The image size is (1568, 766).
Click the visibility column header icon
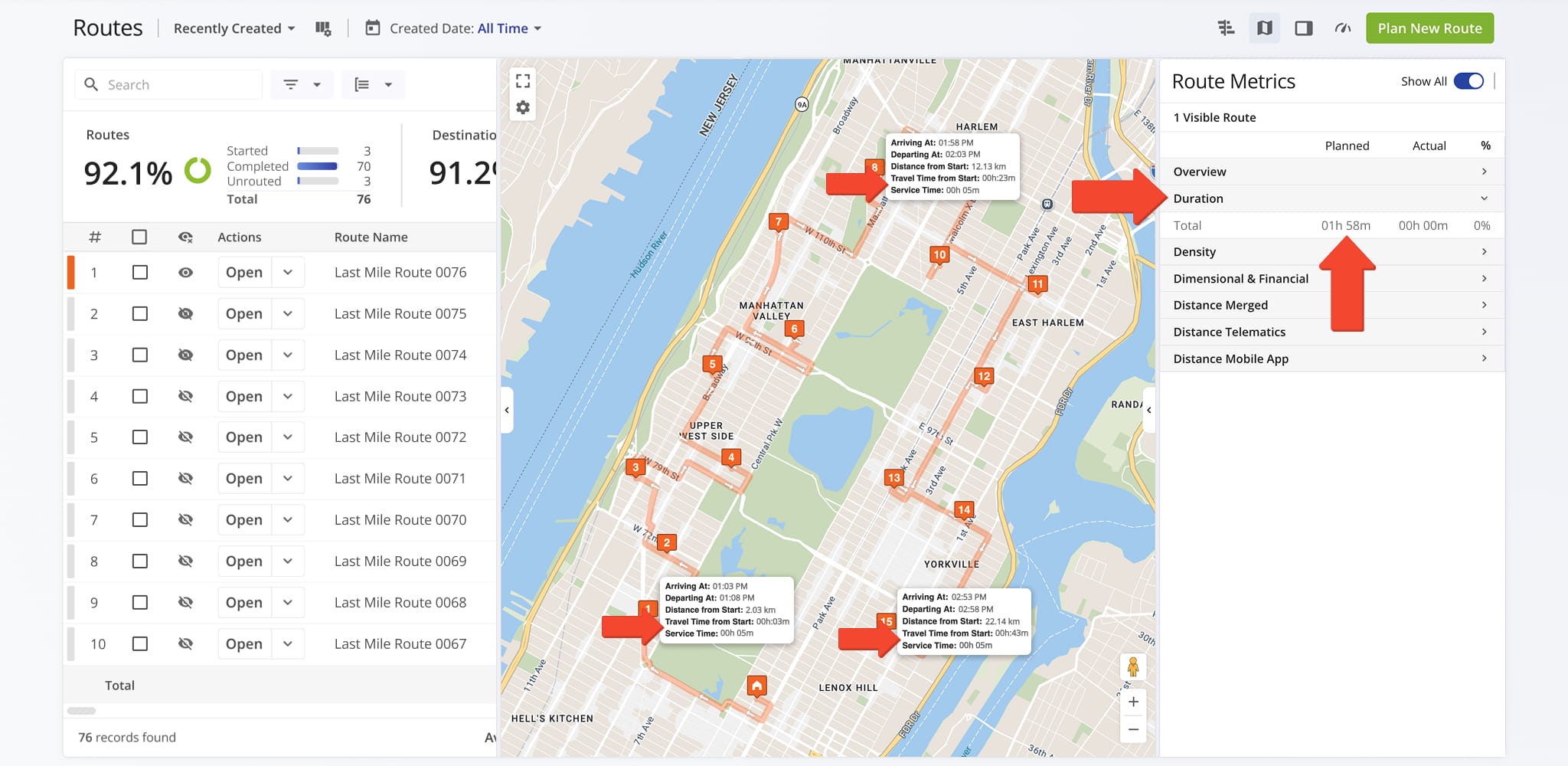point(185,237)
